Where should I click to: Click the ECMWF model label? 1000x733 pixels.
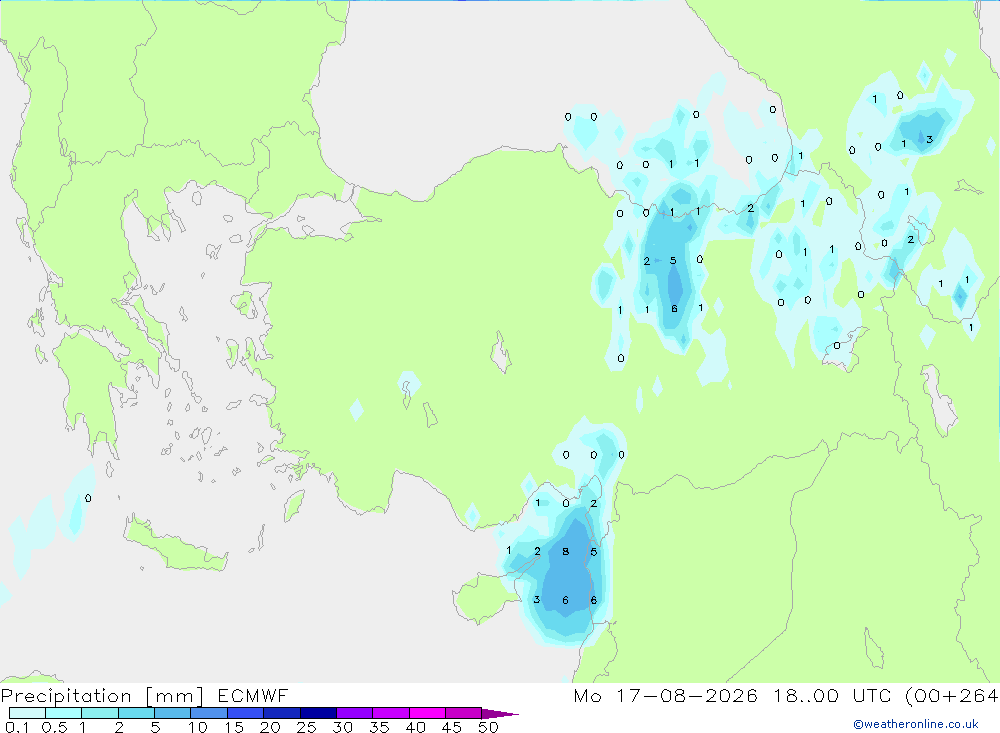[253, 695]
